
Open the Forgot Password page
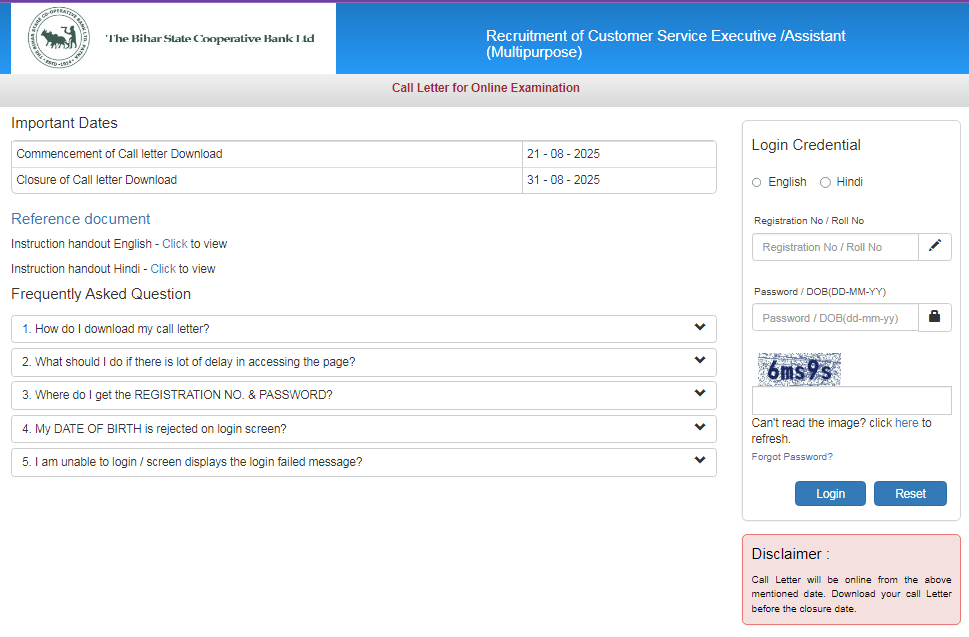coord(791,456)
